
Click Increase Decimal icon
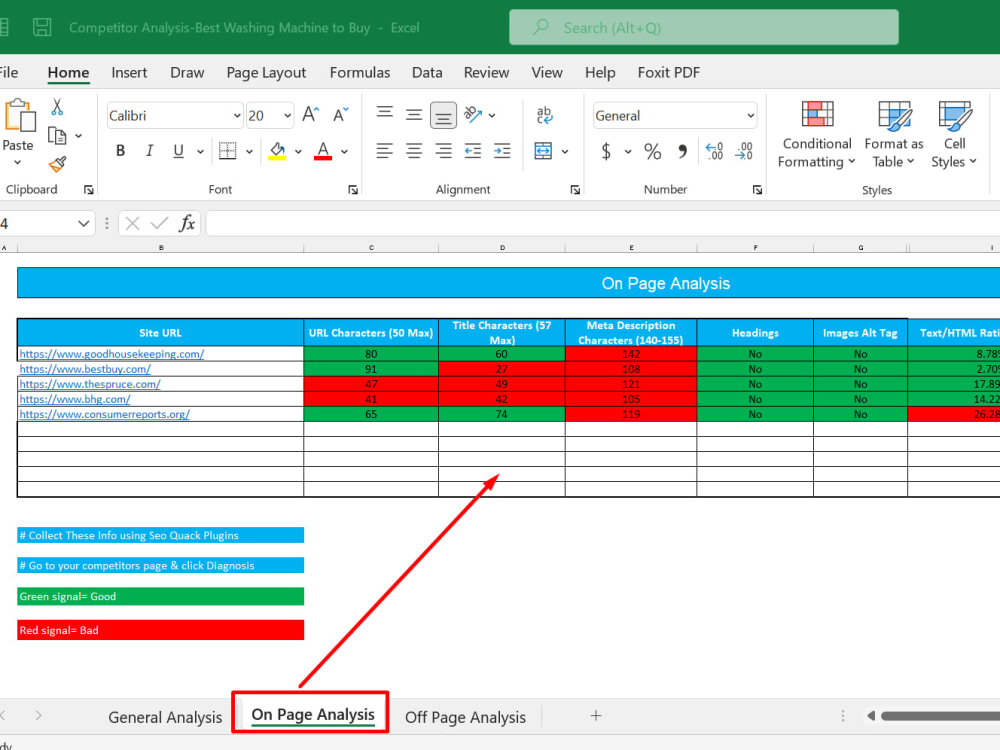point(714,151)
